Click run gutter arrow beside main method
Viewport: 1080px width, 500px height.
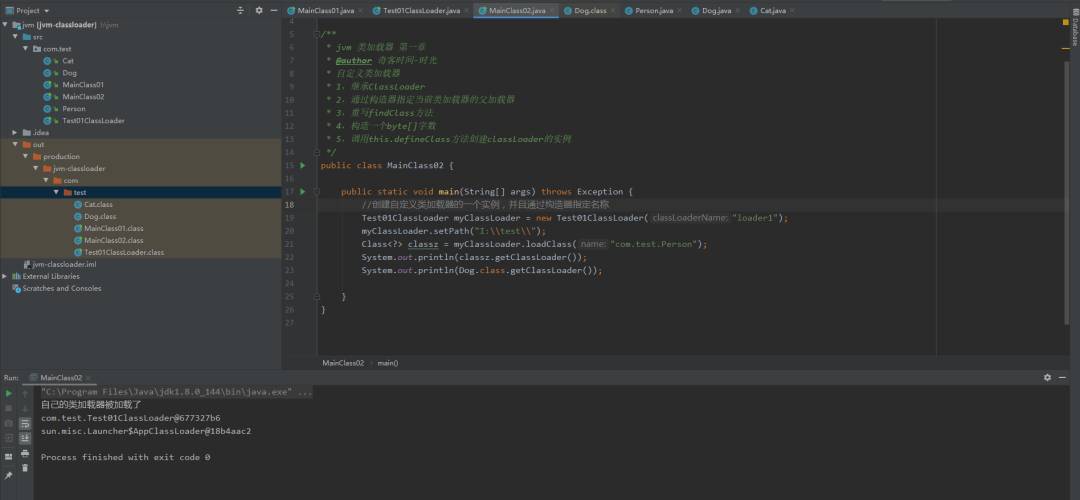pyautogui.click(x=303, y=191)
